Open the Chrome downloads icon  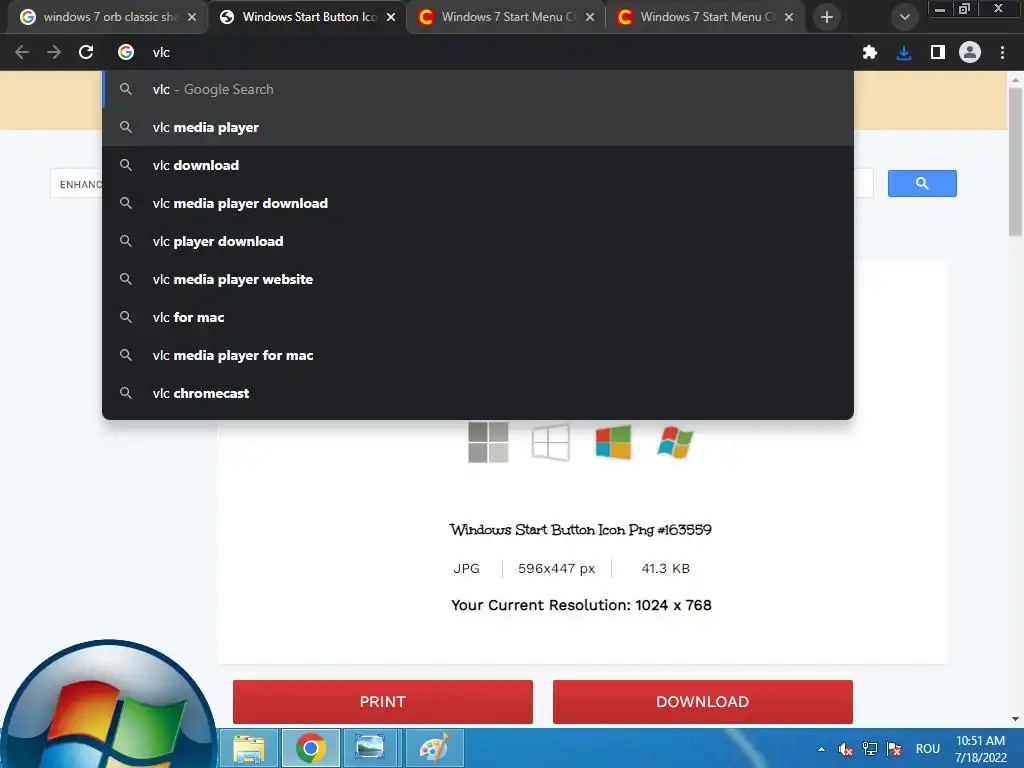pyautogui.click(x=904, y=52)
